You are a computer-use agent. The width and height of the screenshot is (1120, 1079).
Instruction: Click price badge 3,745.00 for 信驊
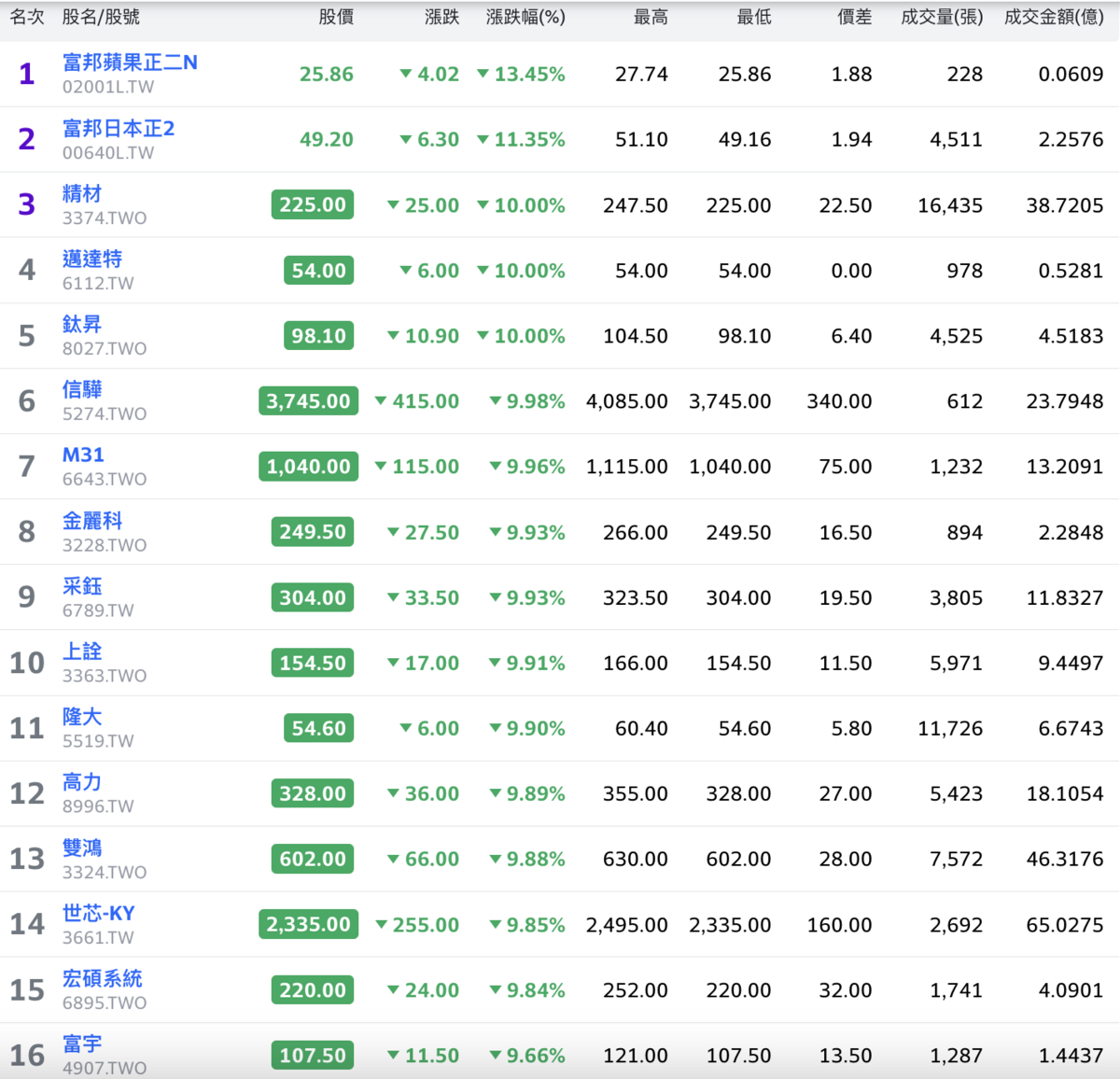pos(308,401)
